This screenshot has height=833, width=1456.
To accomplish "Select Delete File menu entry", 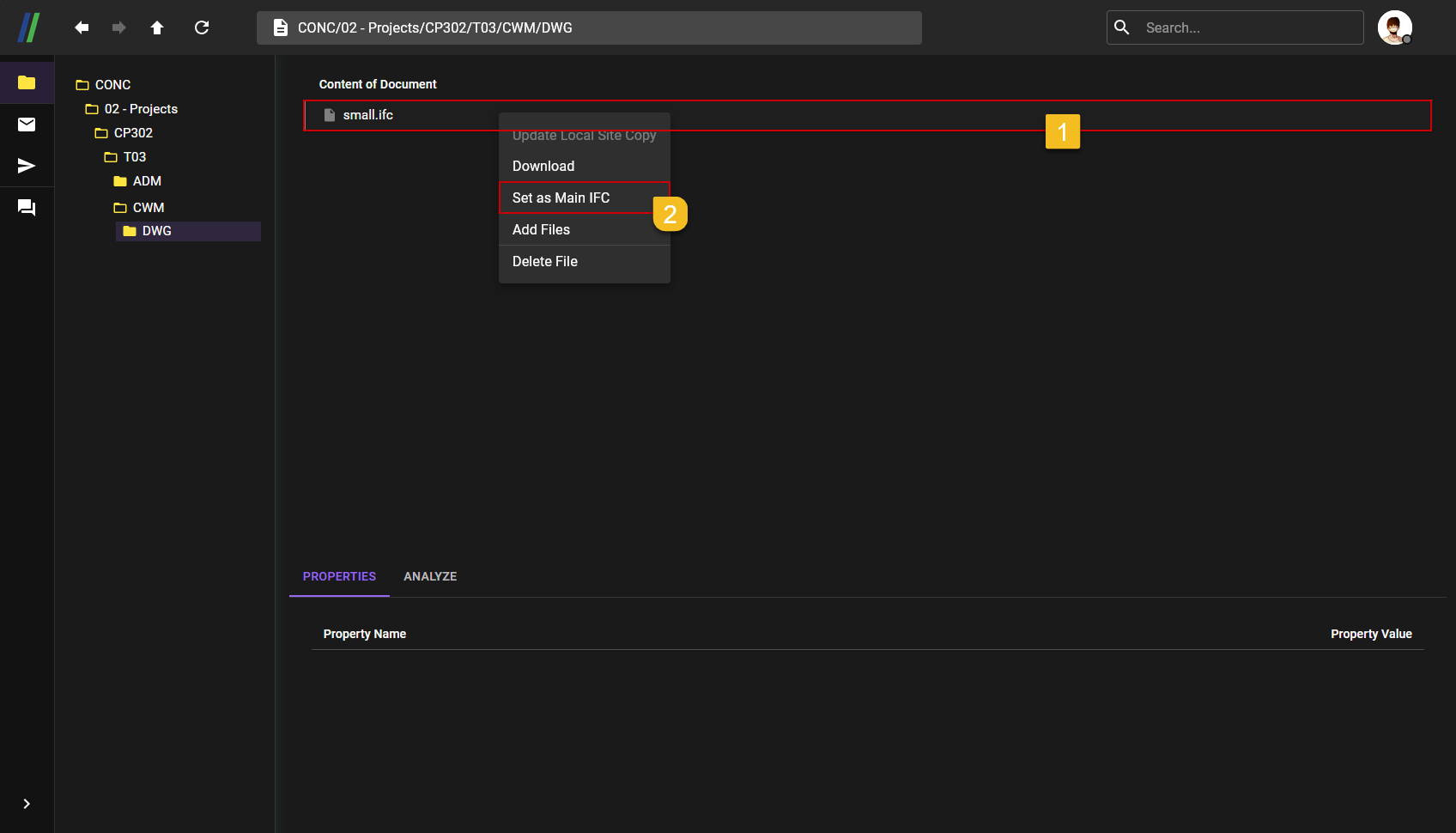I will [545, 261].
